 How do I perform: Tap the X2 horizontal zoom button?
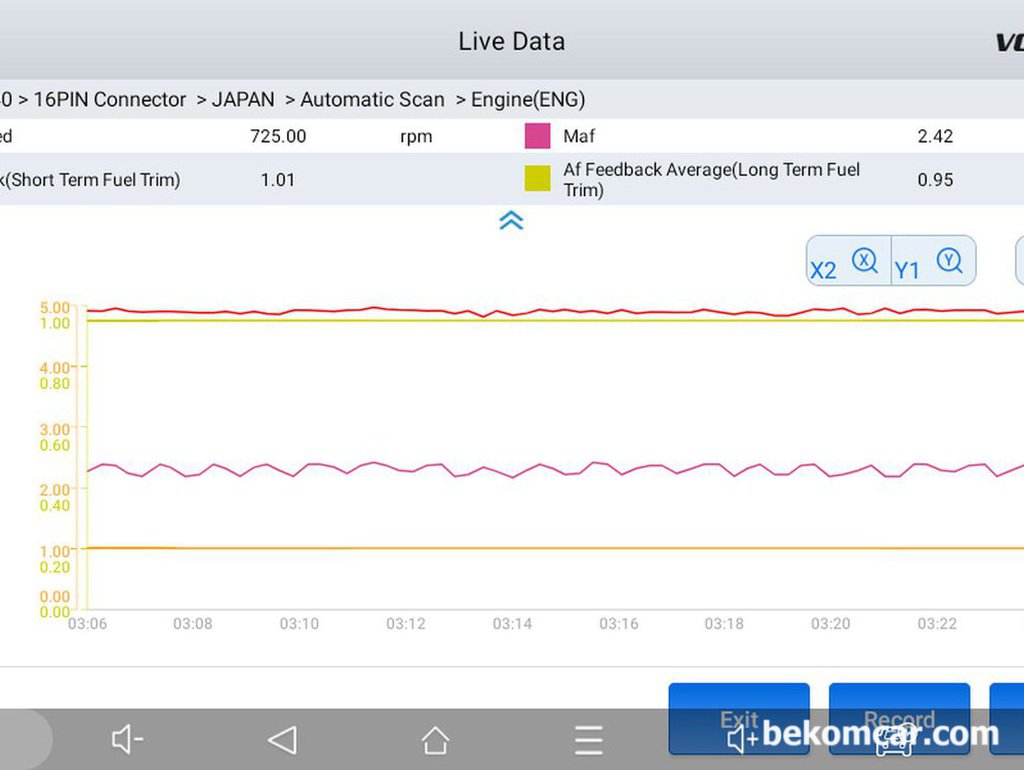pyautogui.click(x=848, y=261)
